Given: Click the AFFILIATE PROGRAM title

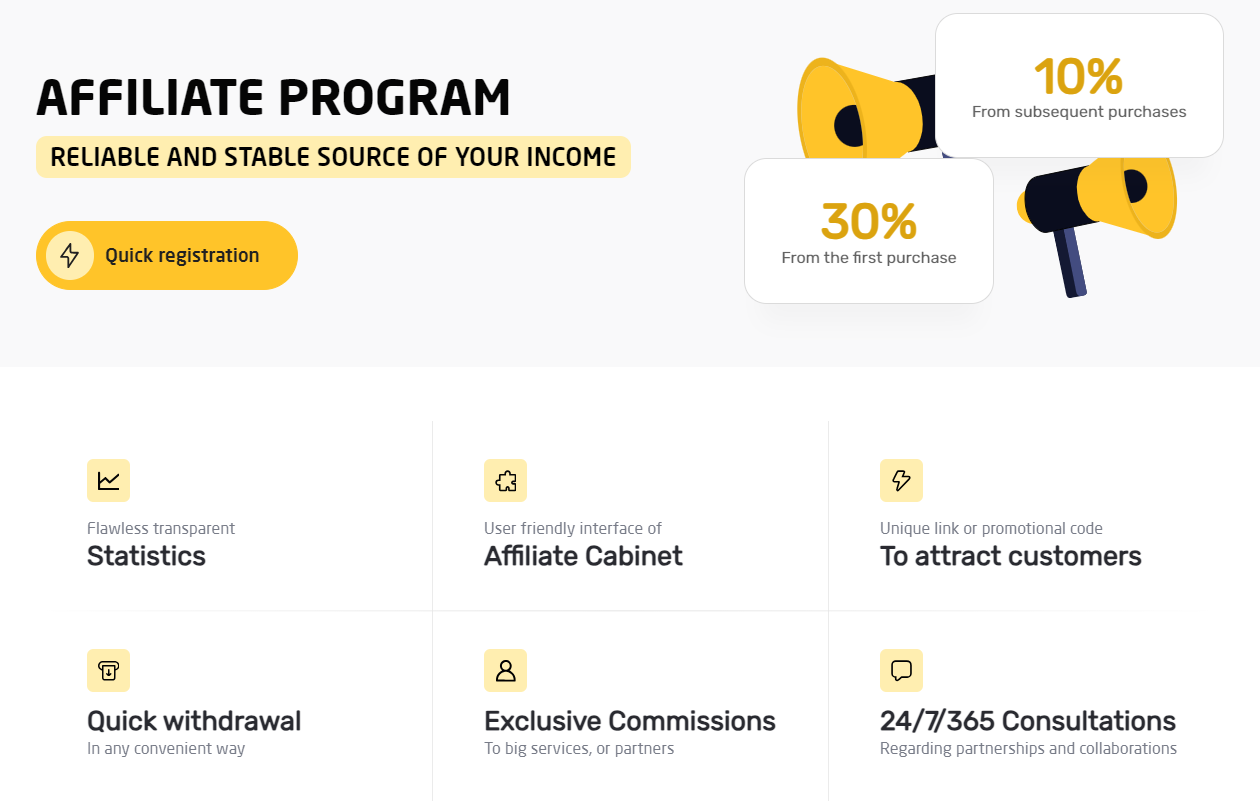Looking at the screenshot, I should pyautogui.click(x=274, y=98).
